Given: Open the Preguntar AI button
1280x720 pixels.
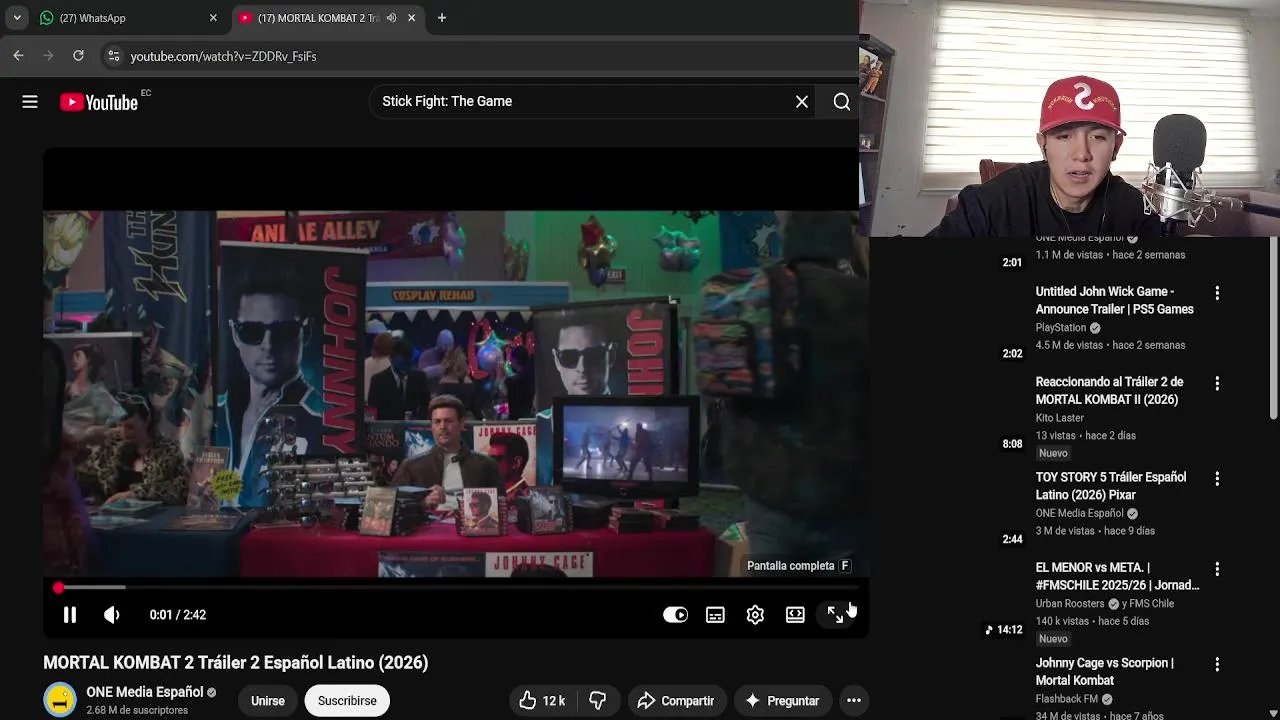Looking at the screenshot, I should 782,701.
